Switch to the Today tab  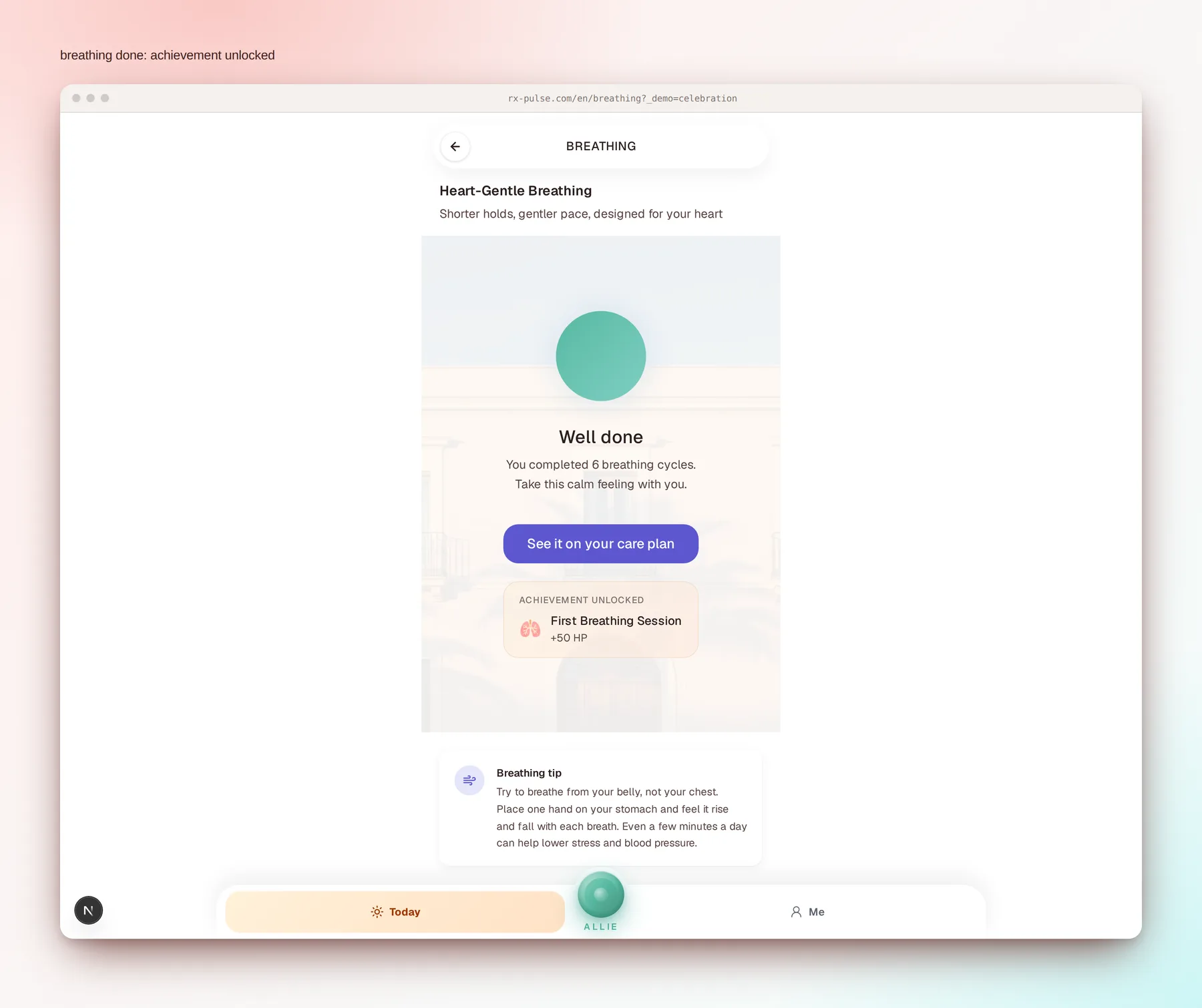coord(395,912)
